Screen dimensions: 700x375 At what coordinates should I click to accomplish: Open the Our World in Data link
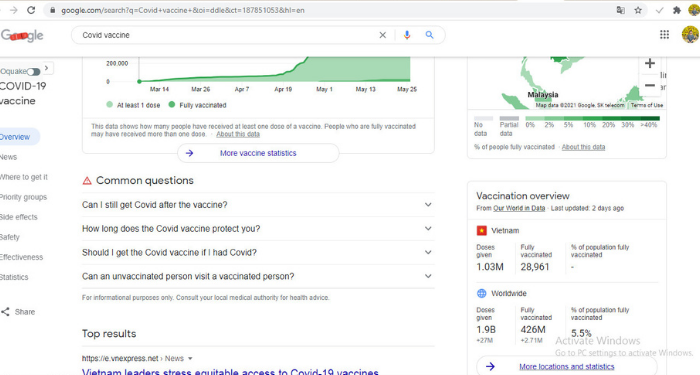coord(519,208)
